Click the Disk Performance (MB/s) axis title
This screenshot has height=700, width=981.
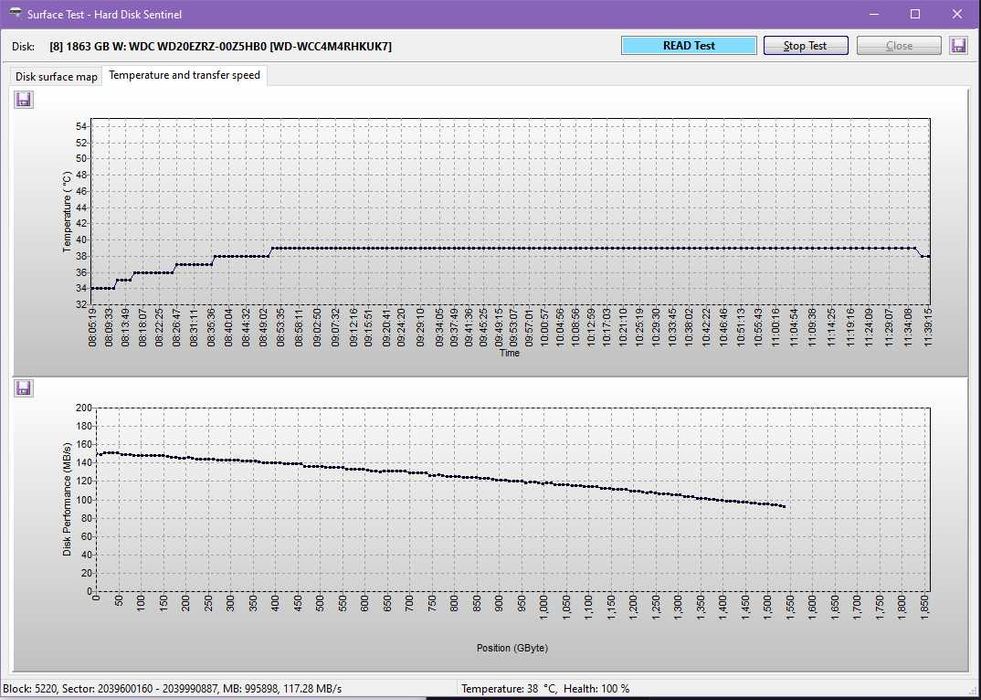[x=67, y=499]
